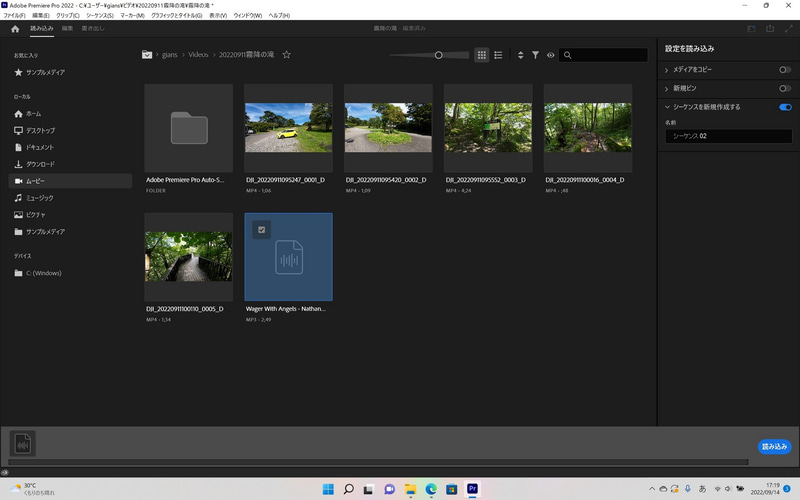The height and width of the screenshot is (500, 800).
Task: Toggle the 新規ビン switch
Action: click(785, 88)
